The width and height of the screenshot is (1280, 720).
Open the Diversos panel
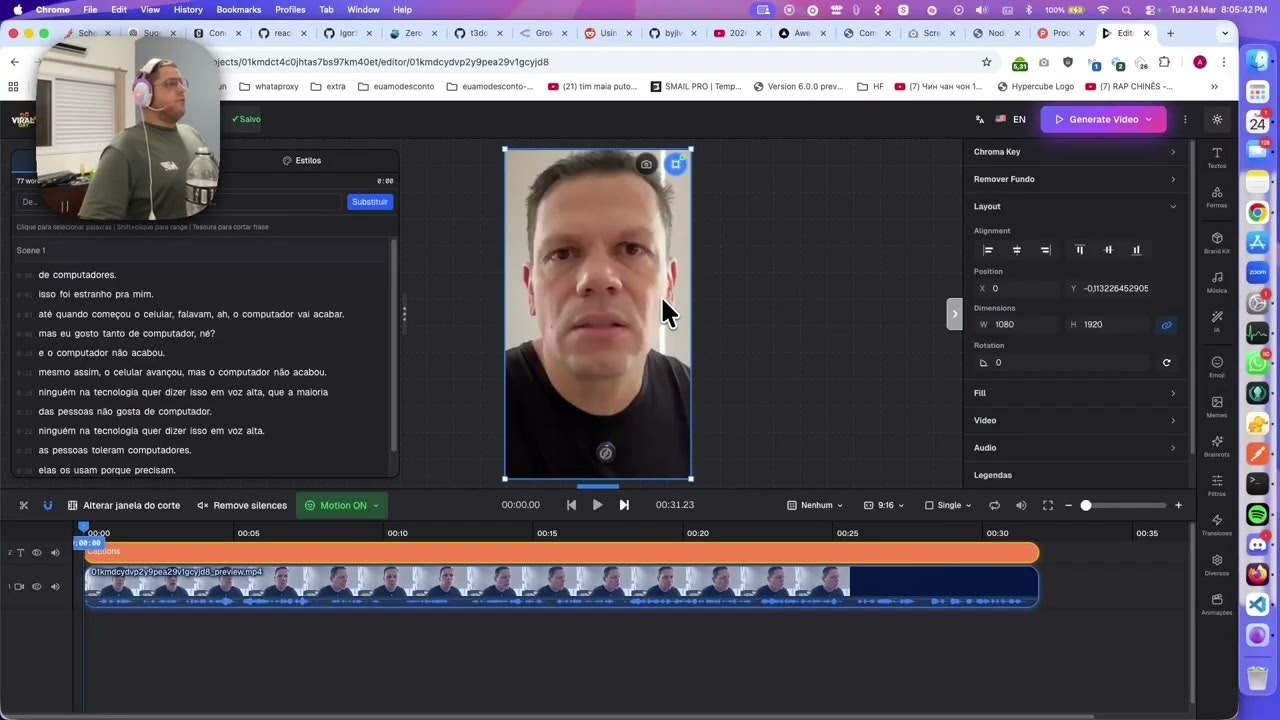1217,565
